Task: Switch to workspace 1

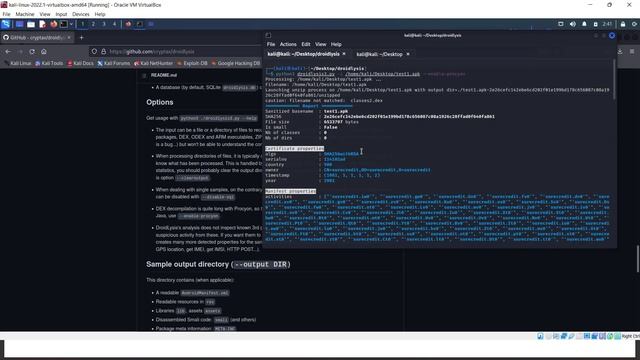Action: tap(82, 24)
